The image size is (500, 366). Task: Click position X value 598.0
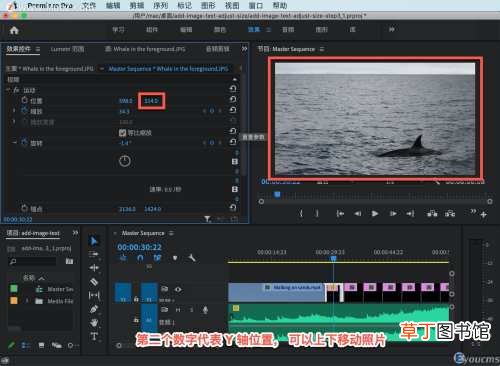[126, 101]
